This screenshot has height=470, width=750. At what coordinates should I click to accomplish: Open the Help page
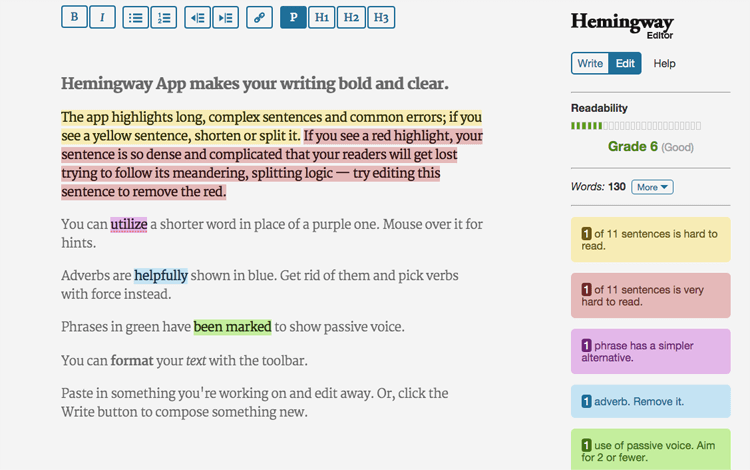click(664, 64)
